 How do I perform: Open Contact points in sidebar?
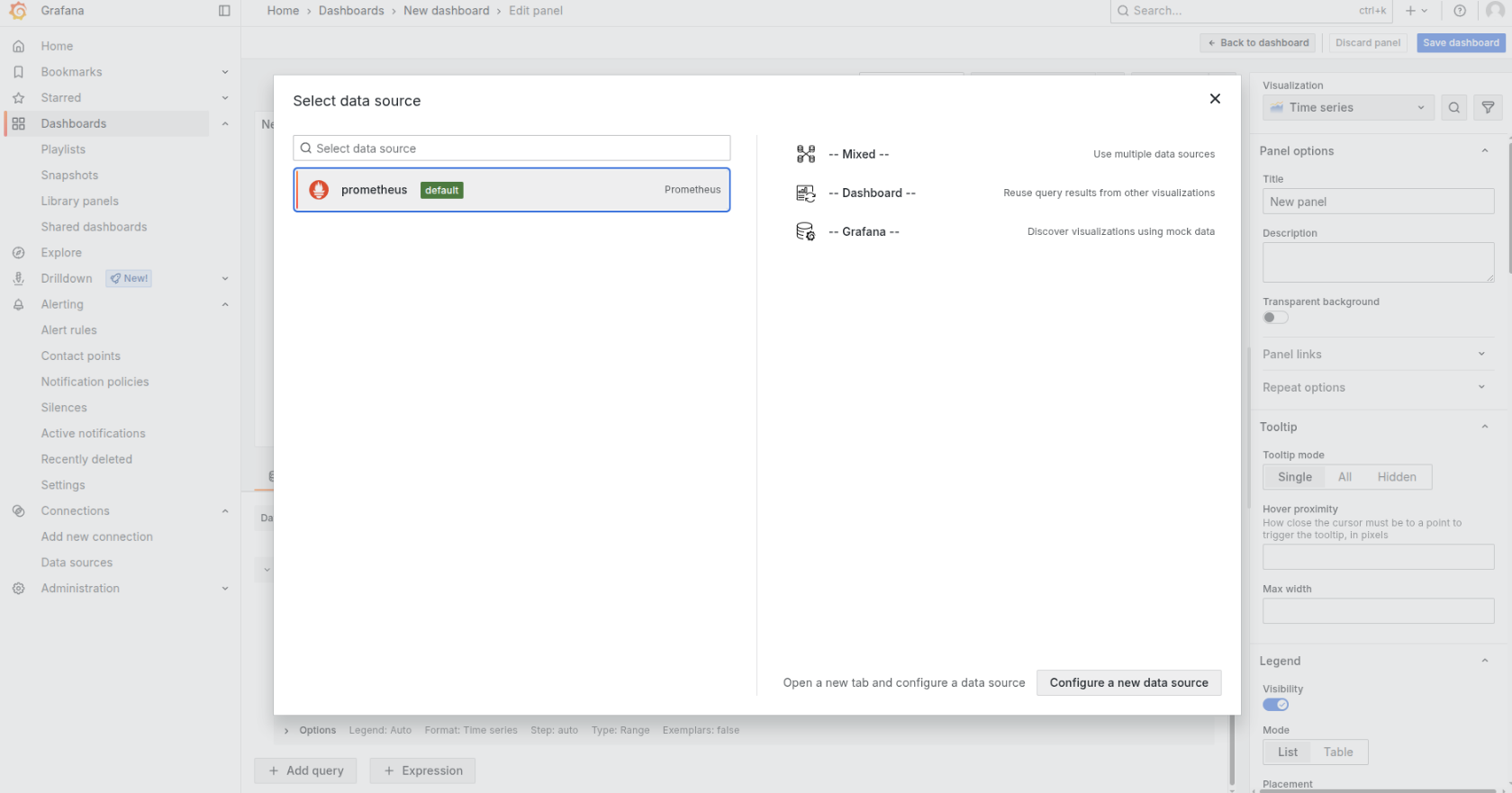[80, 356]
